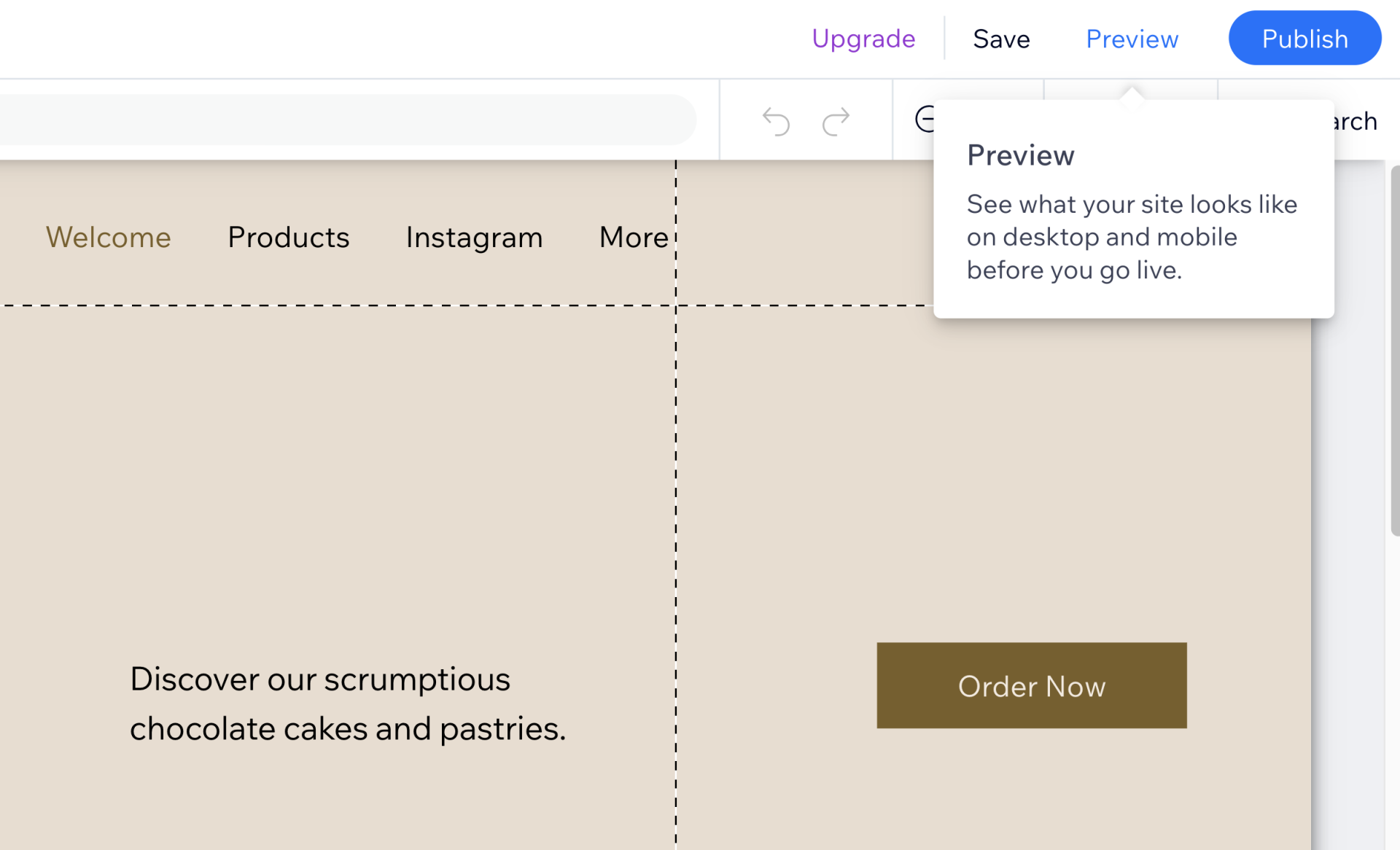Select the Welcome menu item
The height and width of the screenshot is (850, 1400).
[x=109, y=237]
